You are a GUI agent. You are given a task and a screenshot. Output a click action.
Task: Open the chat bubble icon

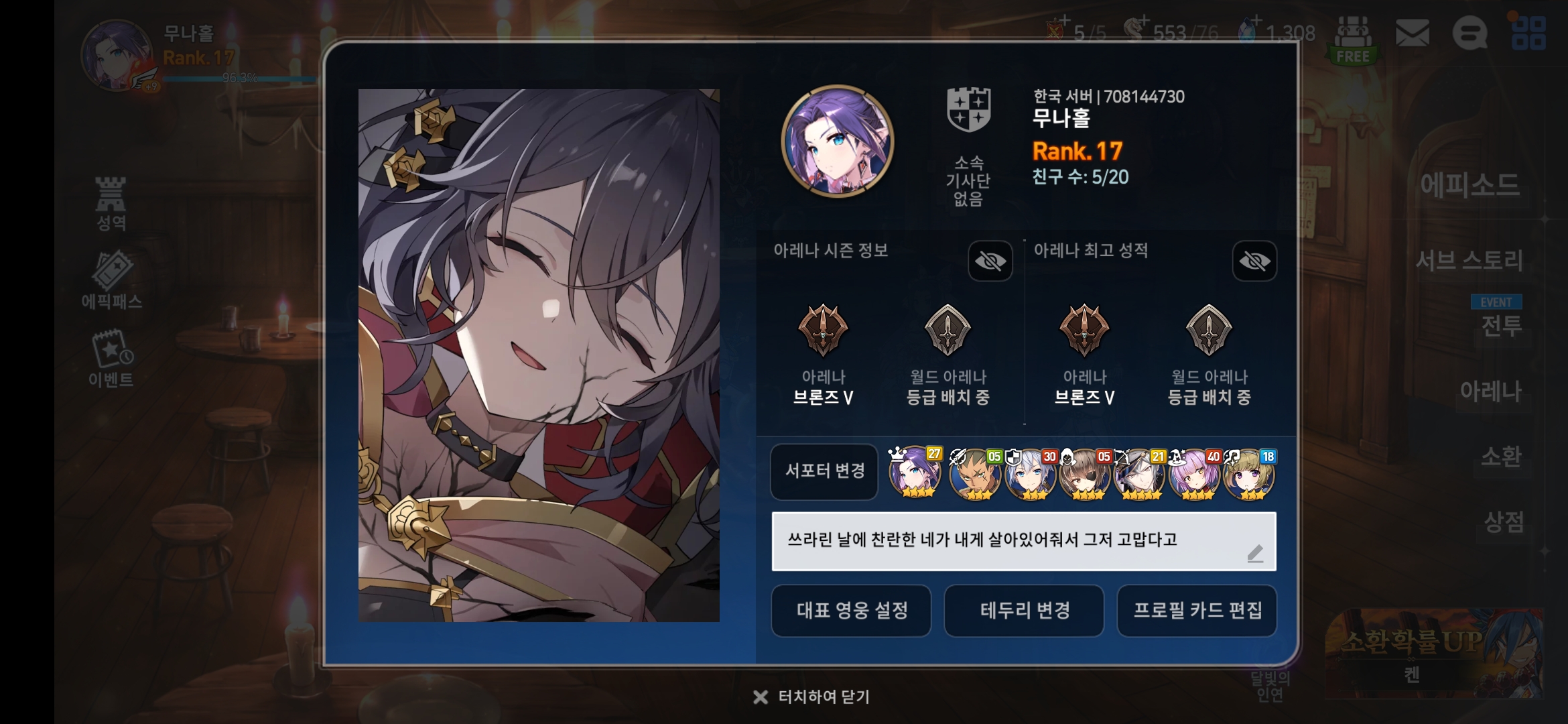[x=1470, y=33]
